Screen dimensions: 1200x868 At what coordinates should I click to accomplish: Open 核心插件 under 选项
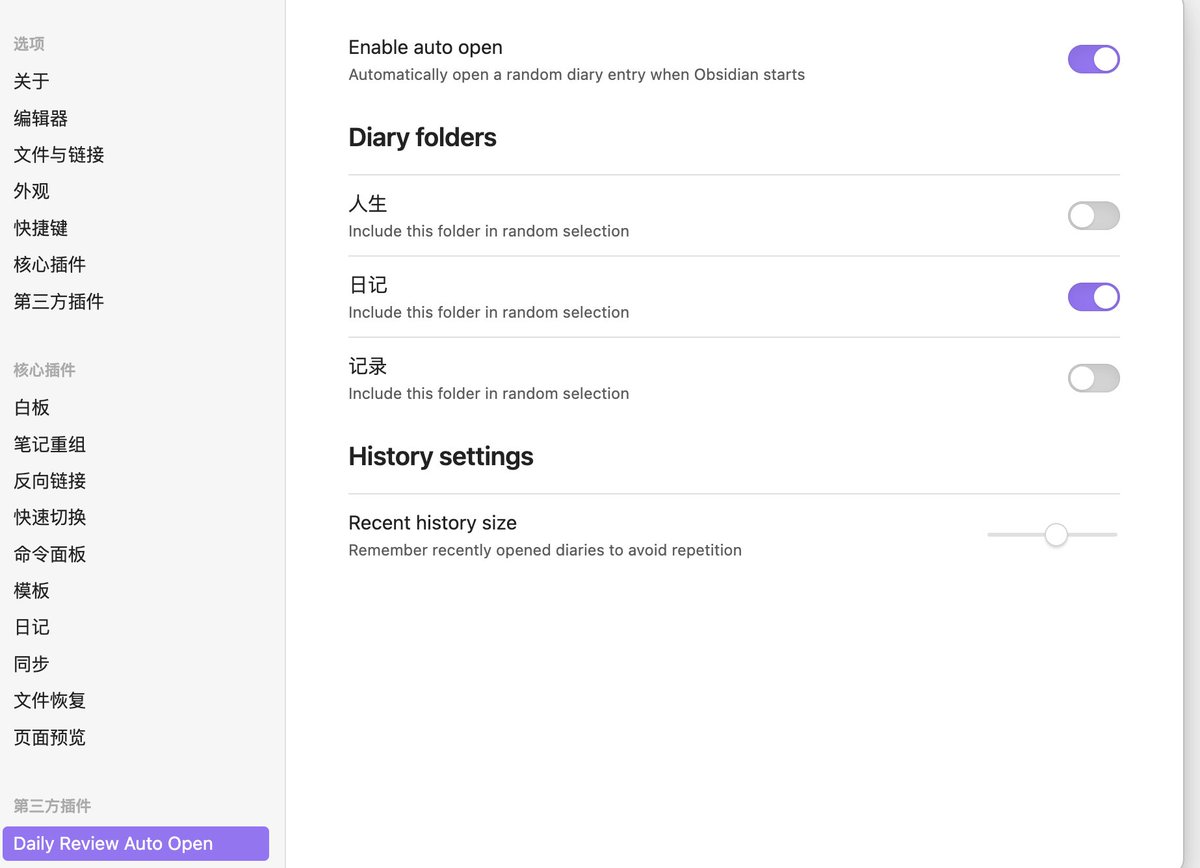(x=50, y=265)
